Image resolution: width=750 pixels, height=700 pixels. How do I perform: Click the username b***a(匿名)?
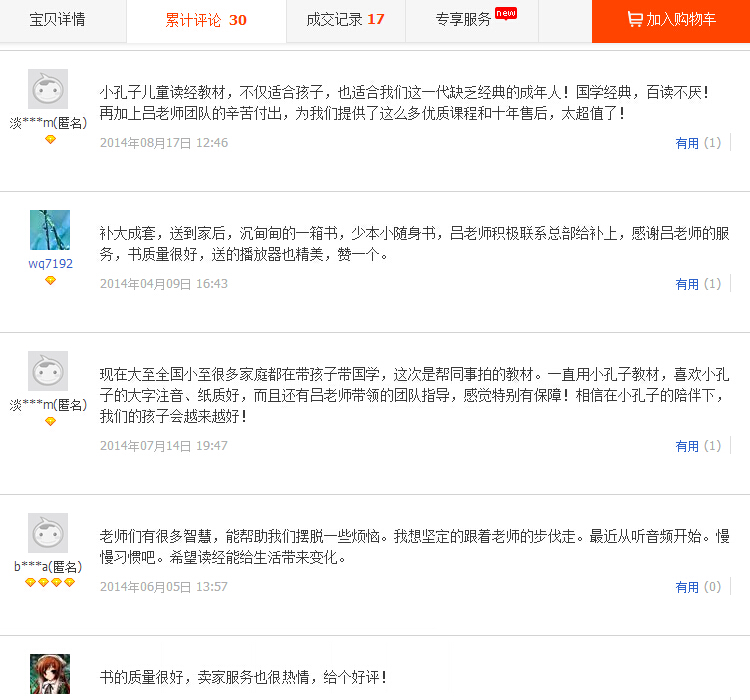coord(48,567)
